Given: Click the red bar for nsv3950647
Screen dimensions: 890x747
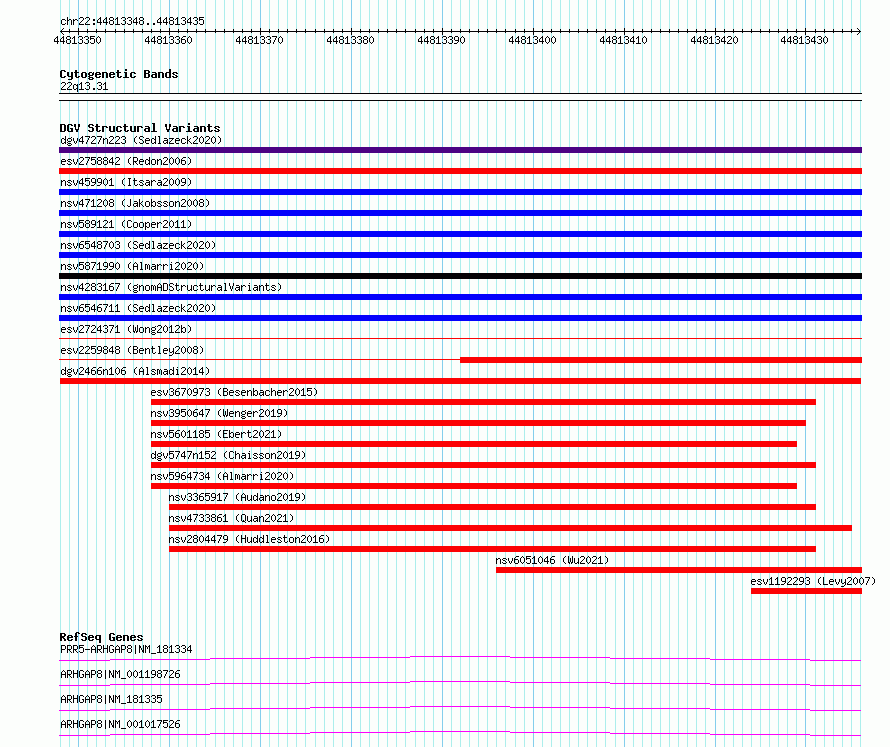Looking at the screenshot, I should [x=478, y=423].
